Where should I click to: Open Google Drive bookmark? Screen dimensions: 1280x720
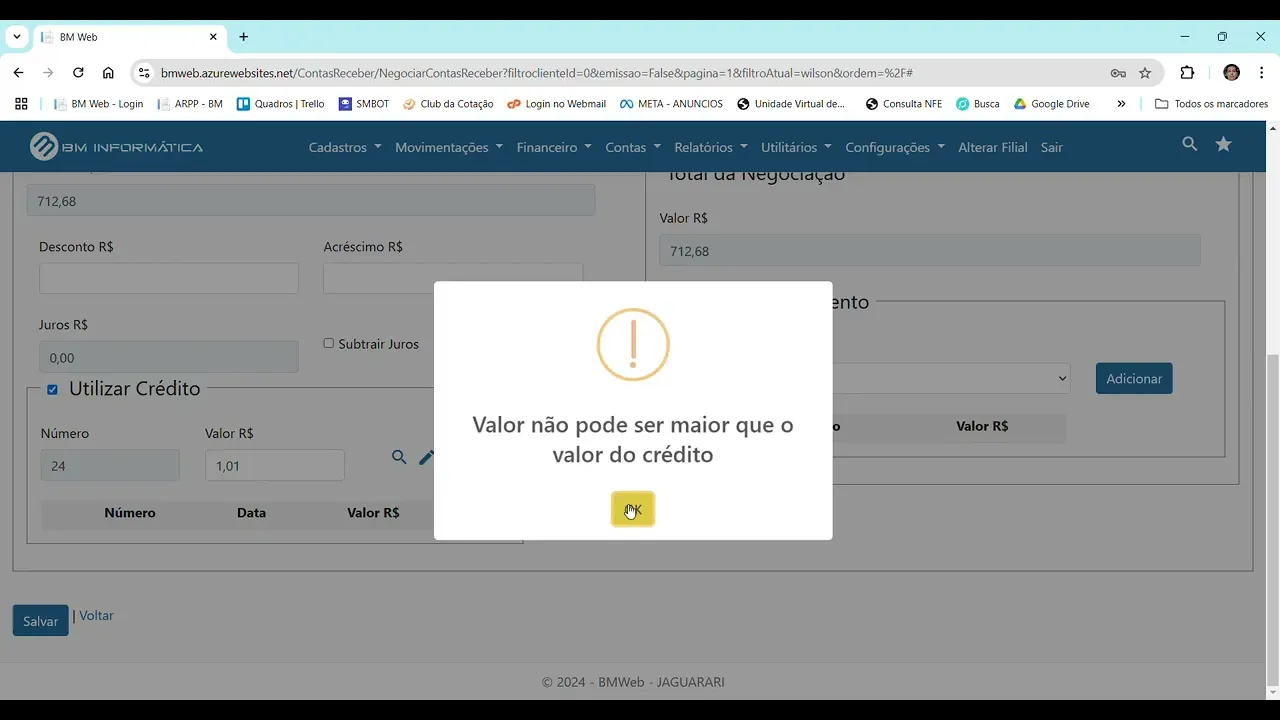1052,103
